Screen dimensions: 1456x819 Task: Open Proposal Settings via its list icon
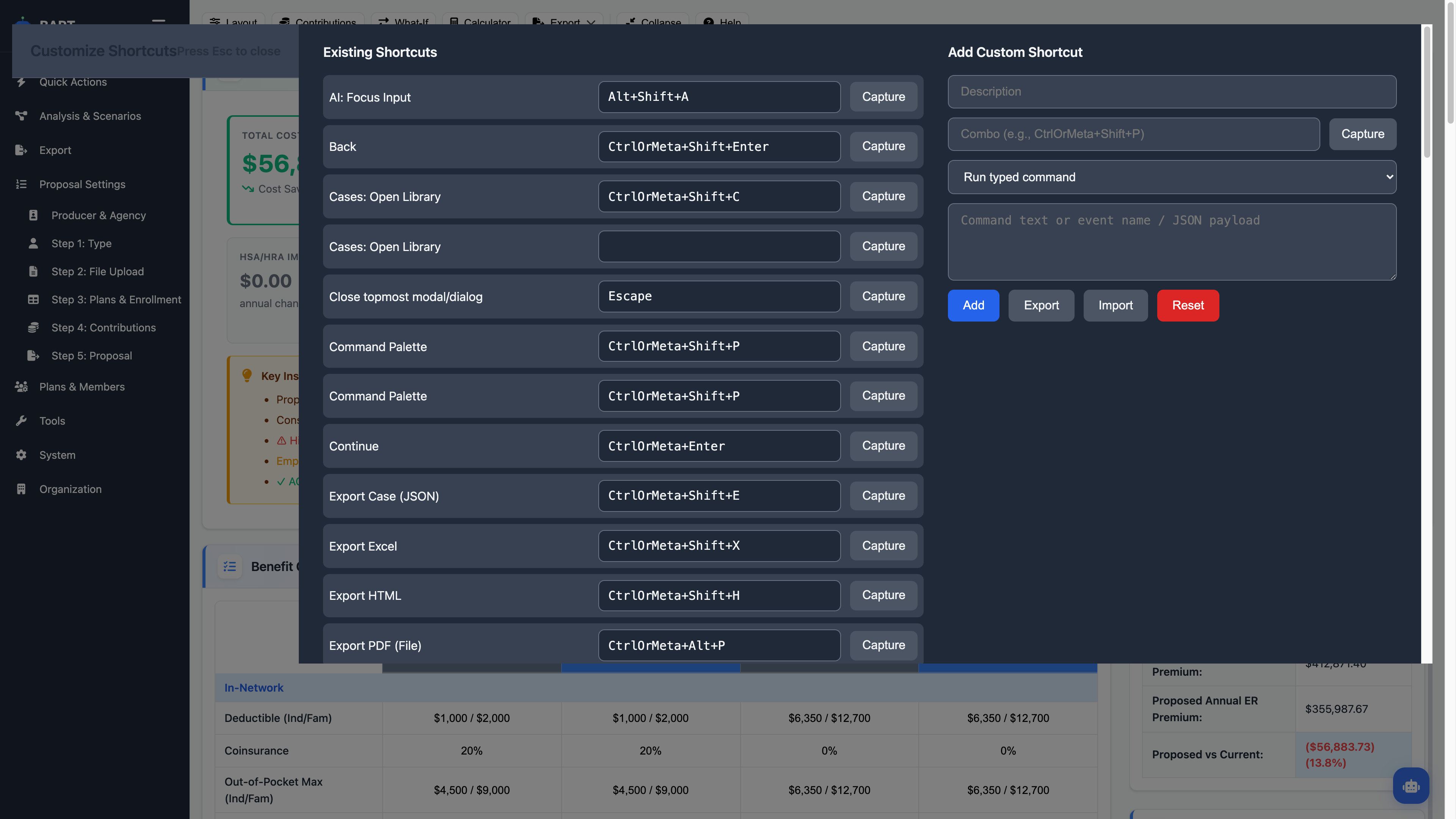(x=22, y=184)
